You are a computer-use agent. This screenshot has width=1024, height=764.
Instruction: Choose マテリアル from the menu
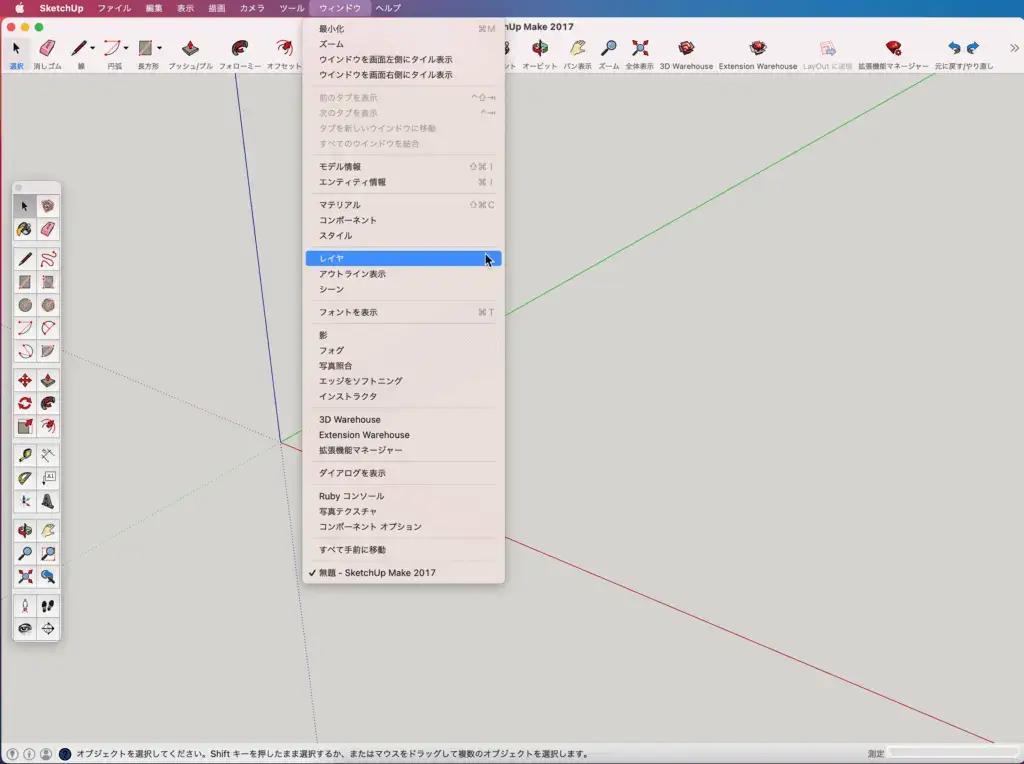[404, 205]
